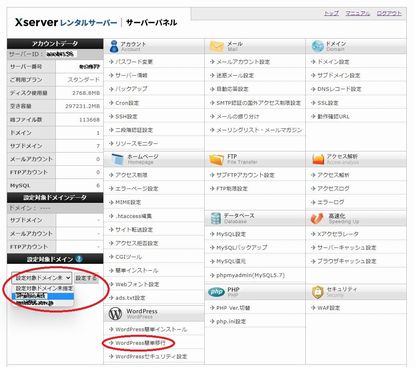The image size is (415, 367).
Task: Click the PHP section logo icon
Action: pyautogui.click(x=216, y=292)
